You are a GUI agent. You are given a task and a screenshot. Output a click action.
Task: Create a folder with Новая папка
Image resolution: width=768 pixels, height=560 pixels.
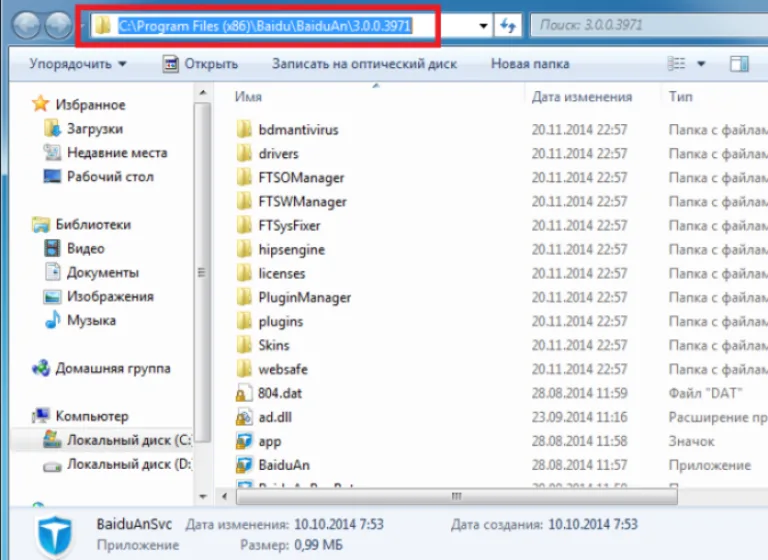[530, 64]
